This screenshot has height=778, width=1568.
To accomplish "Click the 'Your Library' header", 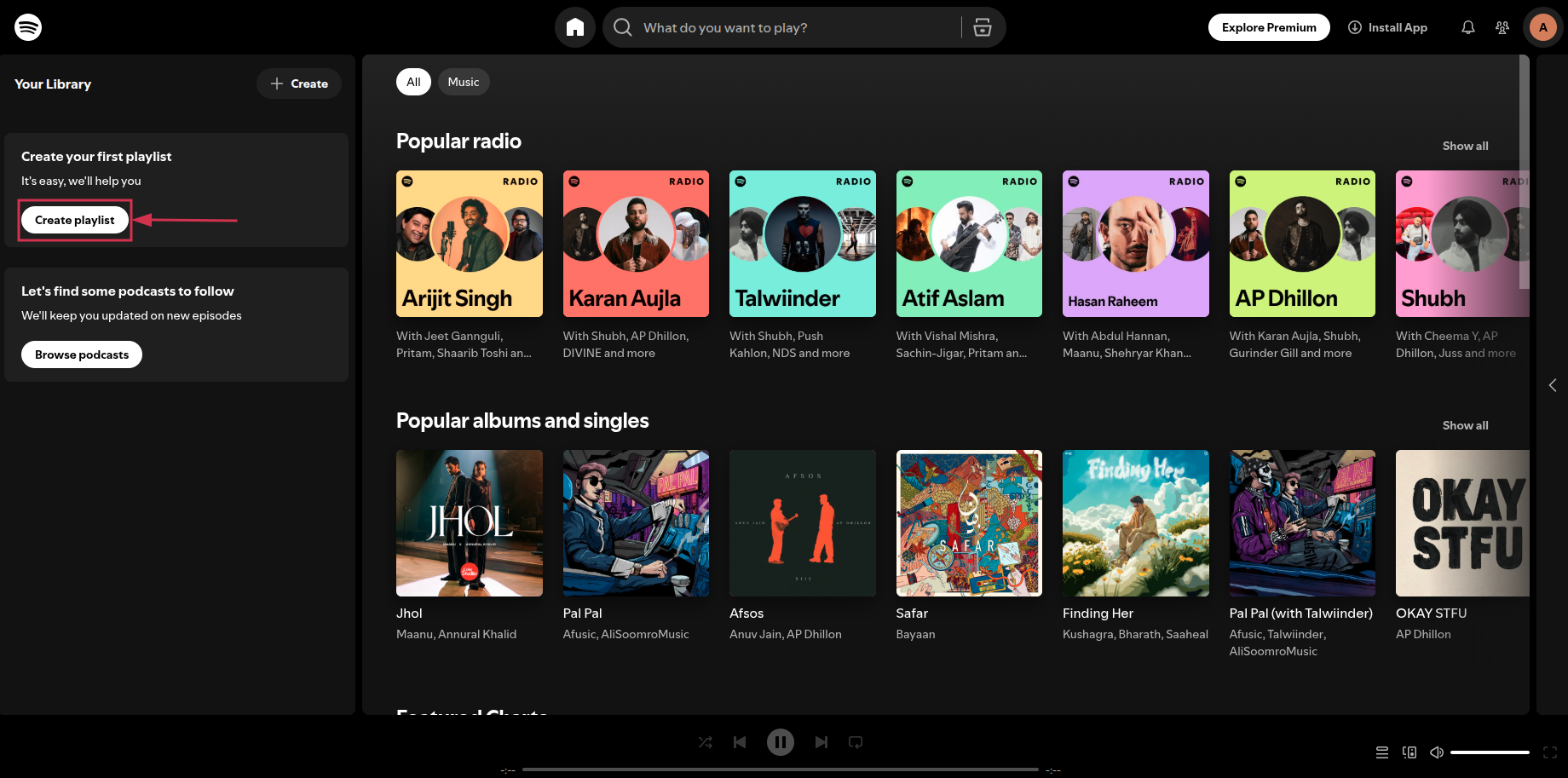I will pos(53,84).
